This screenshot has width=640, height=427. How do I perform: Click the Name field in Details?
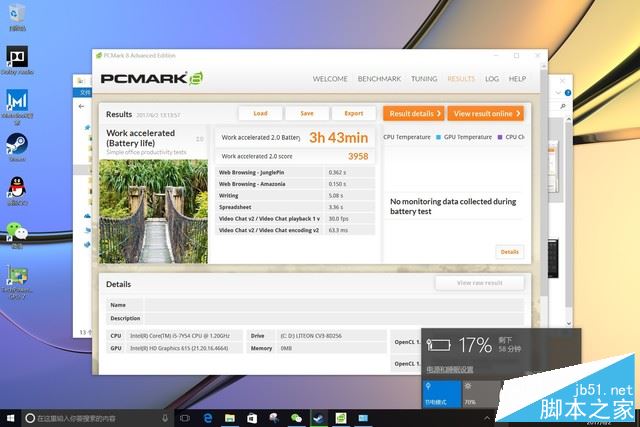(334, 305)
